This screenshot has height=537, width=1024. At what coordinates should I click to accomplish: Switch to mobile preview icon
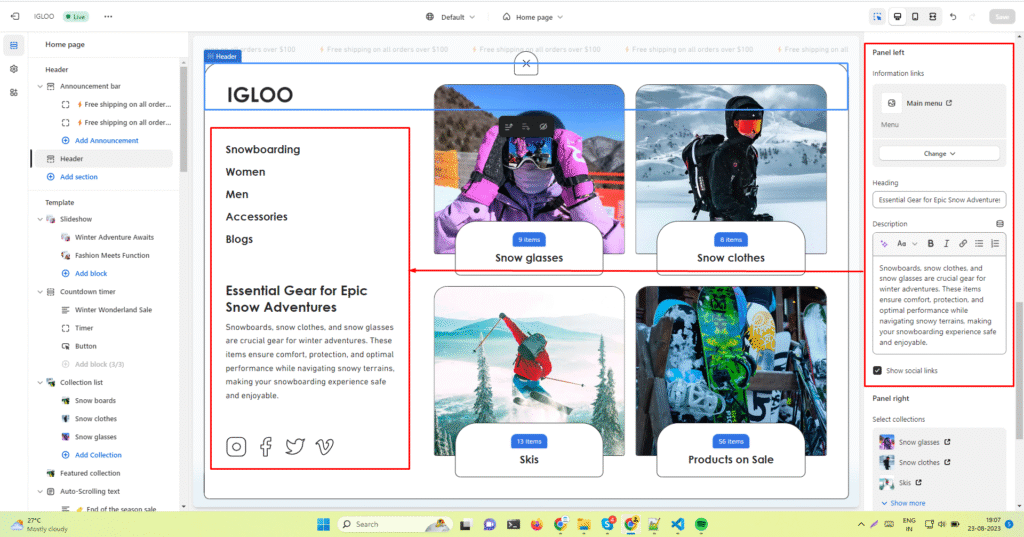coord(914,17)
